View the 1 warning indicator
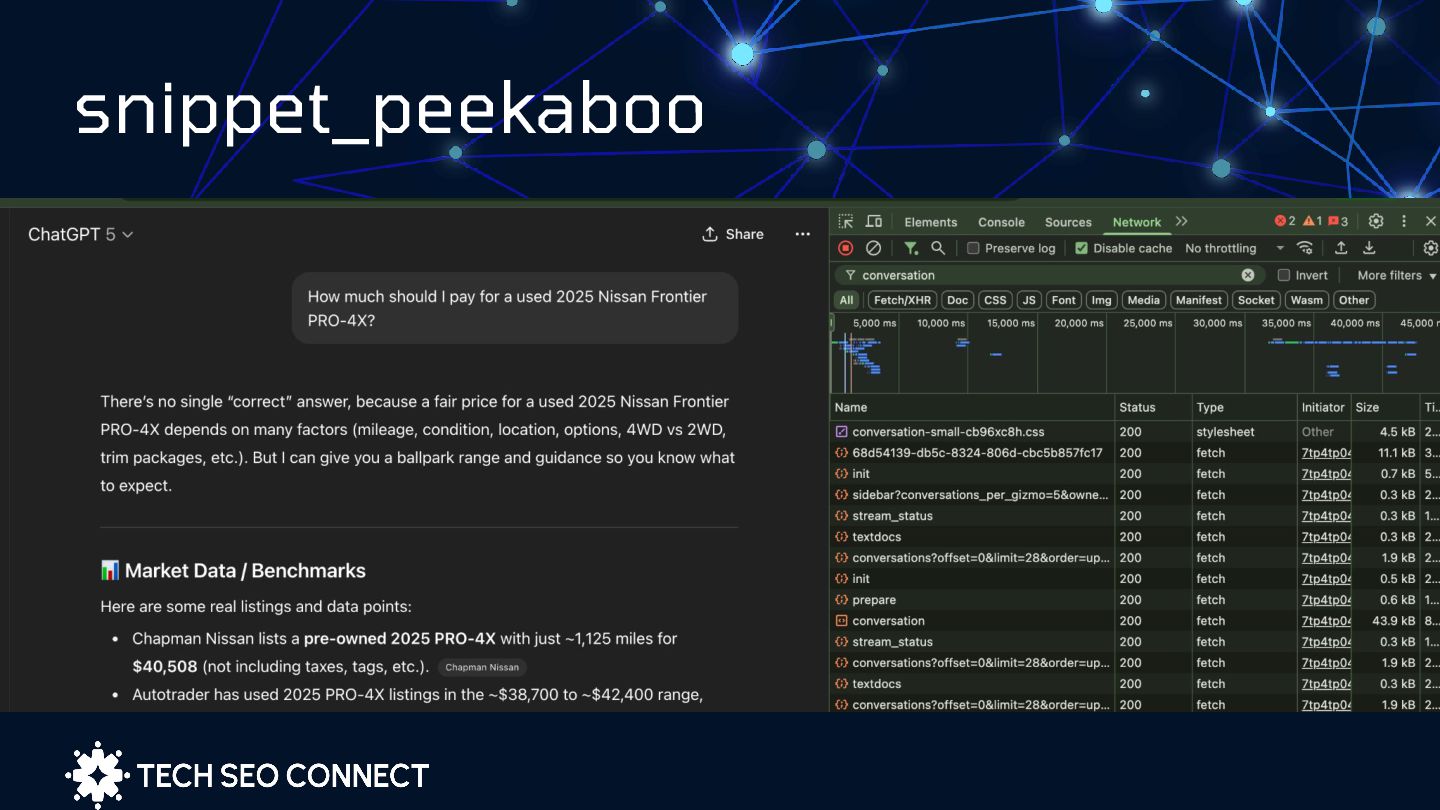1440x810 pixels. point(1312,221)
